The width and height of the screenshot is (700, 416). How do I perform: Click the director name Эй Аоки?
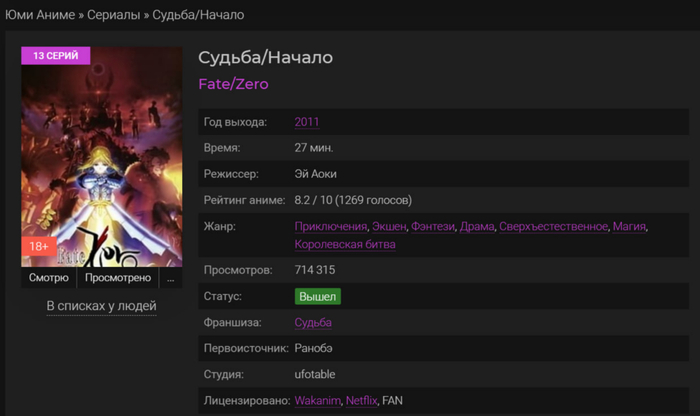315,174
